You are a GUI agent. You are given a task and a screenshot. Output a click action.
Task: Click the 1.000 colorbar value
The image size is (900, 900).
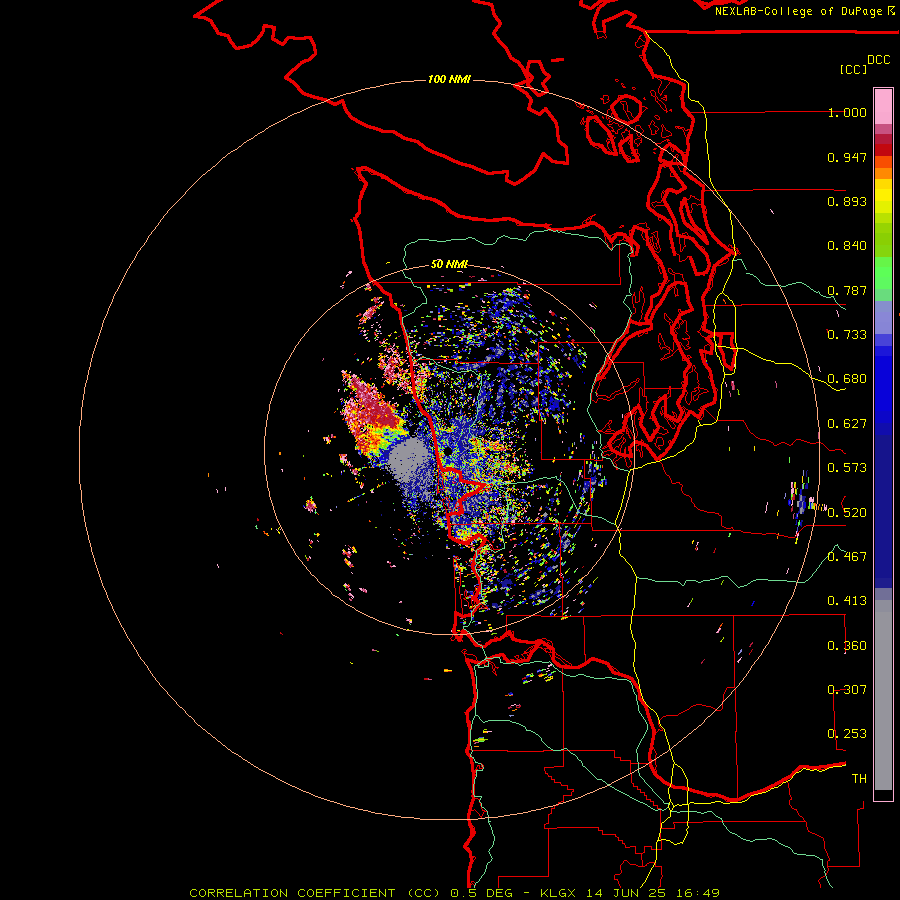click(847, 112)
